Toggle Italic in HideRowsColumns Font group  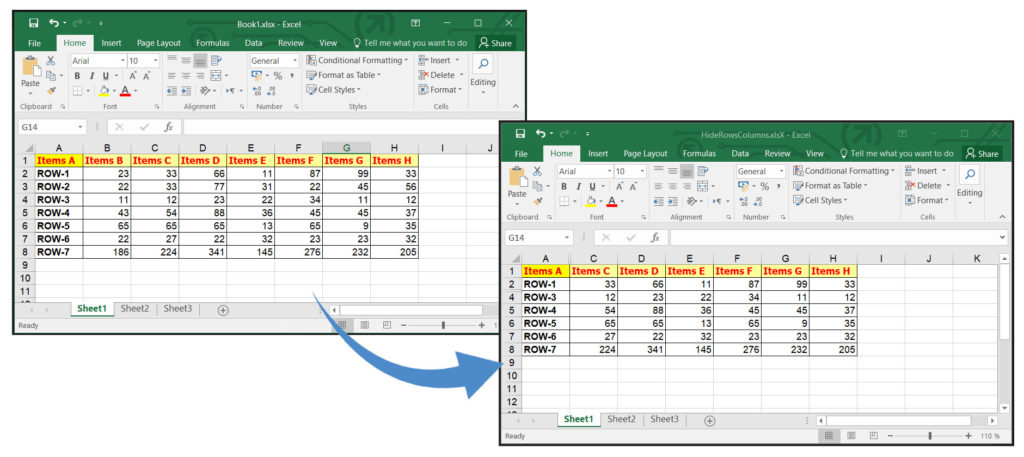tap(576, 187)
